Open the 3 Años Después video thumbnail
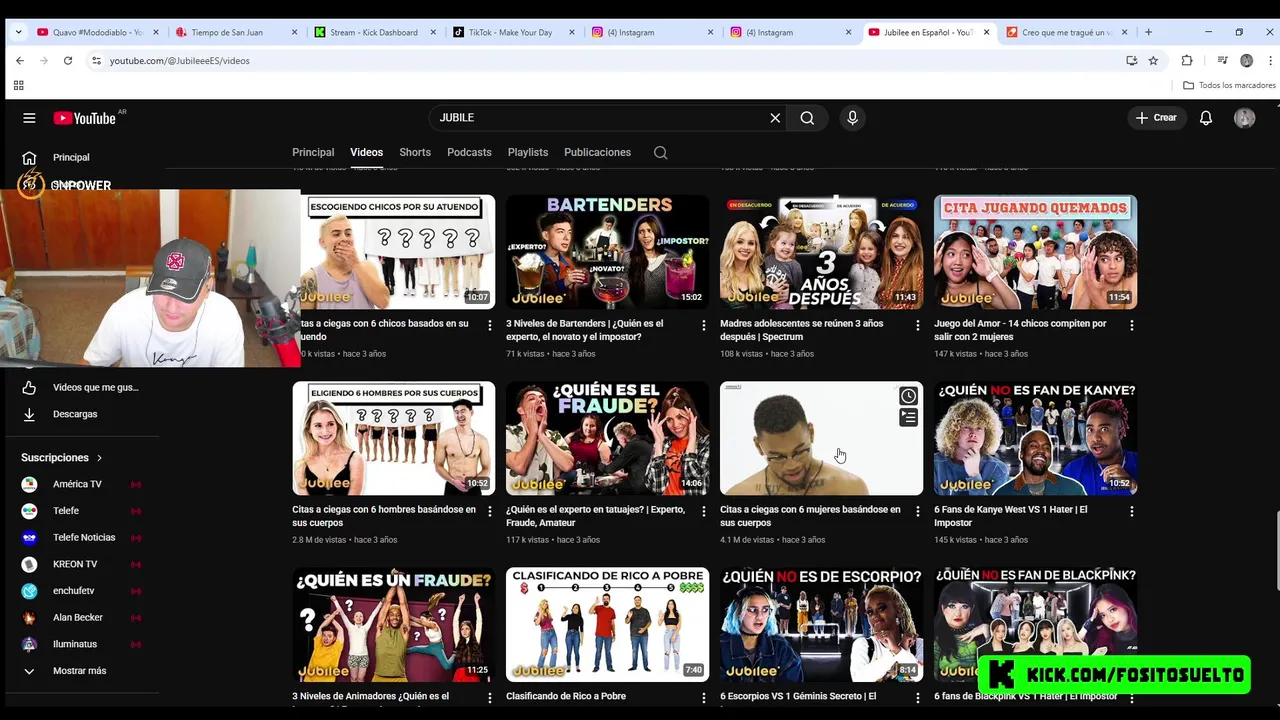The width and height of the screenshot is (1280, 720). (x=821, y=252)
